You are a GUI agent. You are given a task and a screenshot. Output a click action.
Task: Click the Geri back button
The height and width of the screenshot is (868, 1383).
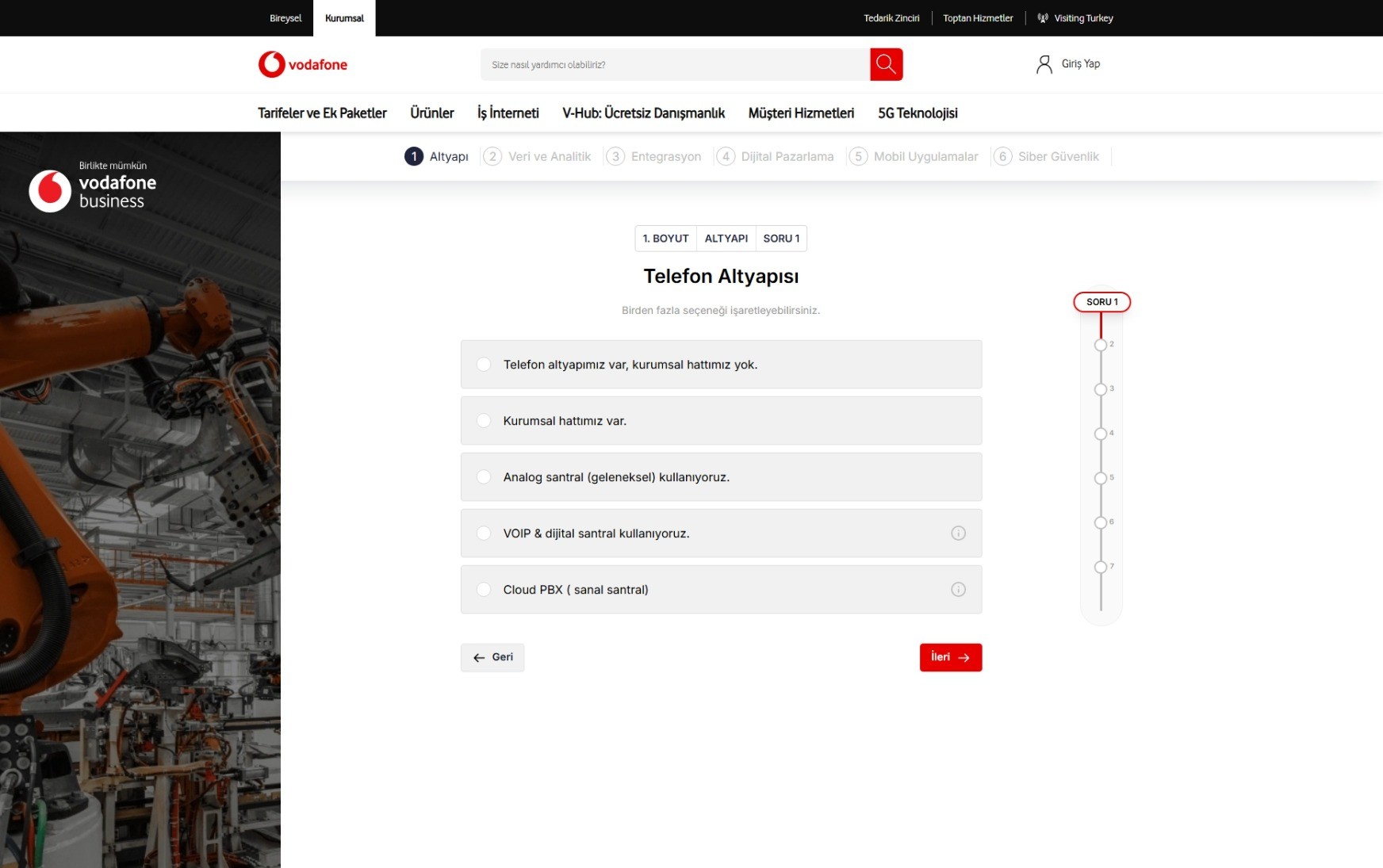click(492, 657)
